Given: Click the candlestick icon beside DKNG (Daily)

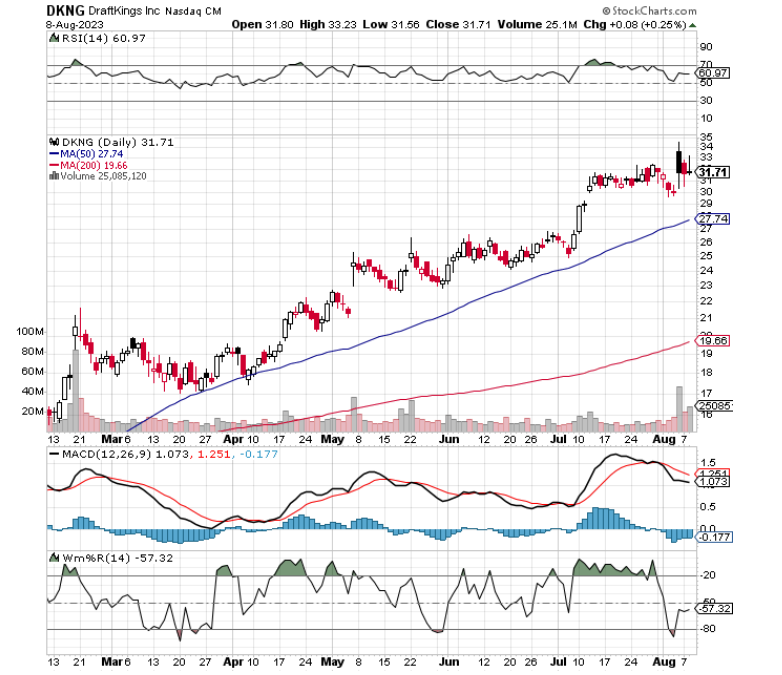Looking at the screenshot, I should coord(54,142).
